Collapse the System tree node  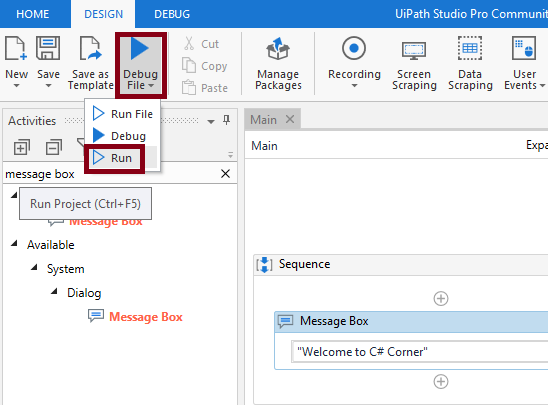[34, 267]
